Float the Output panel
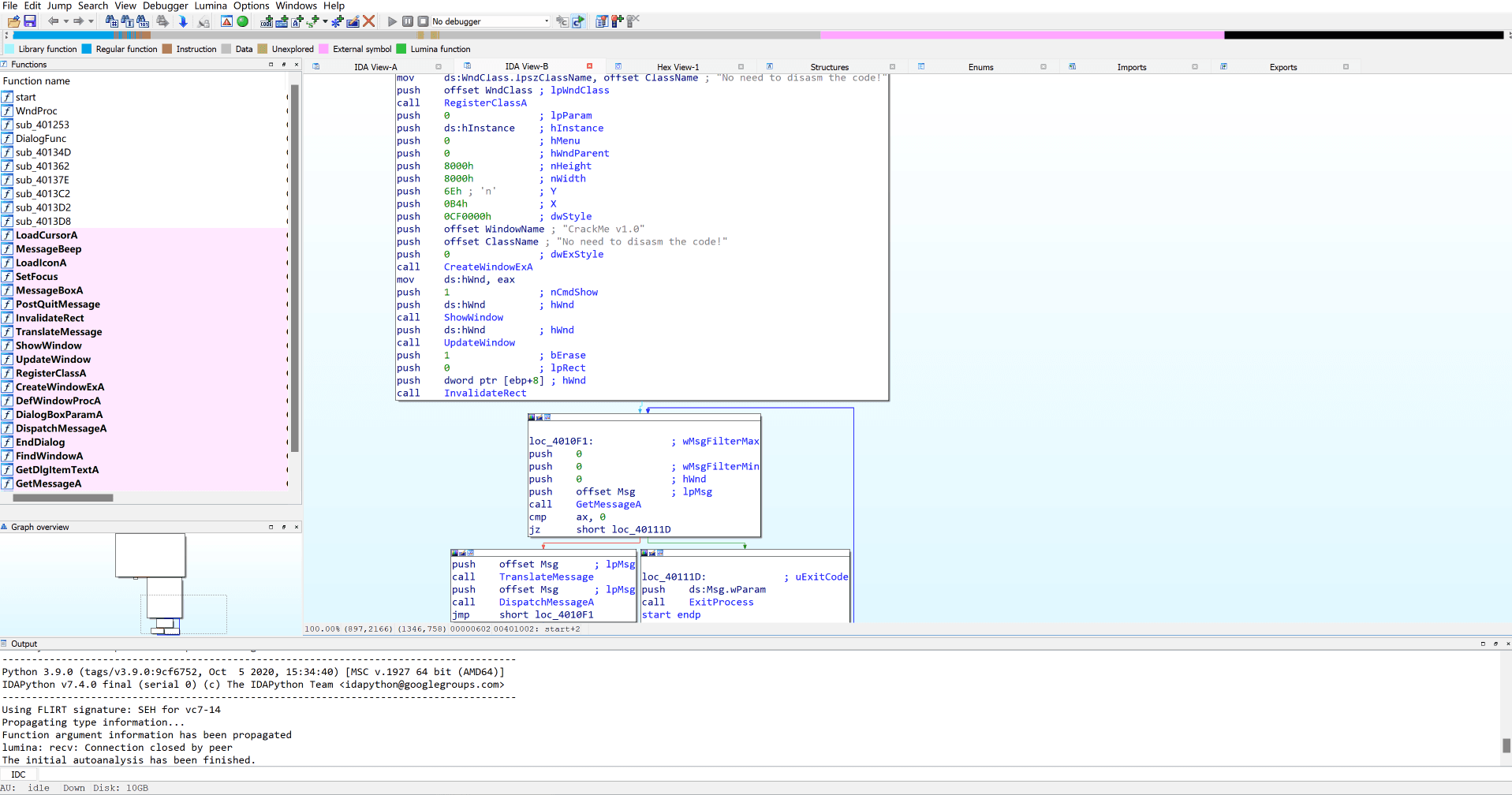This screenshot has width=1512, height=795. 1495,644
